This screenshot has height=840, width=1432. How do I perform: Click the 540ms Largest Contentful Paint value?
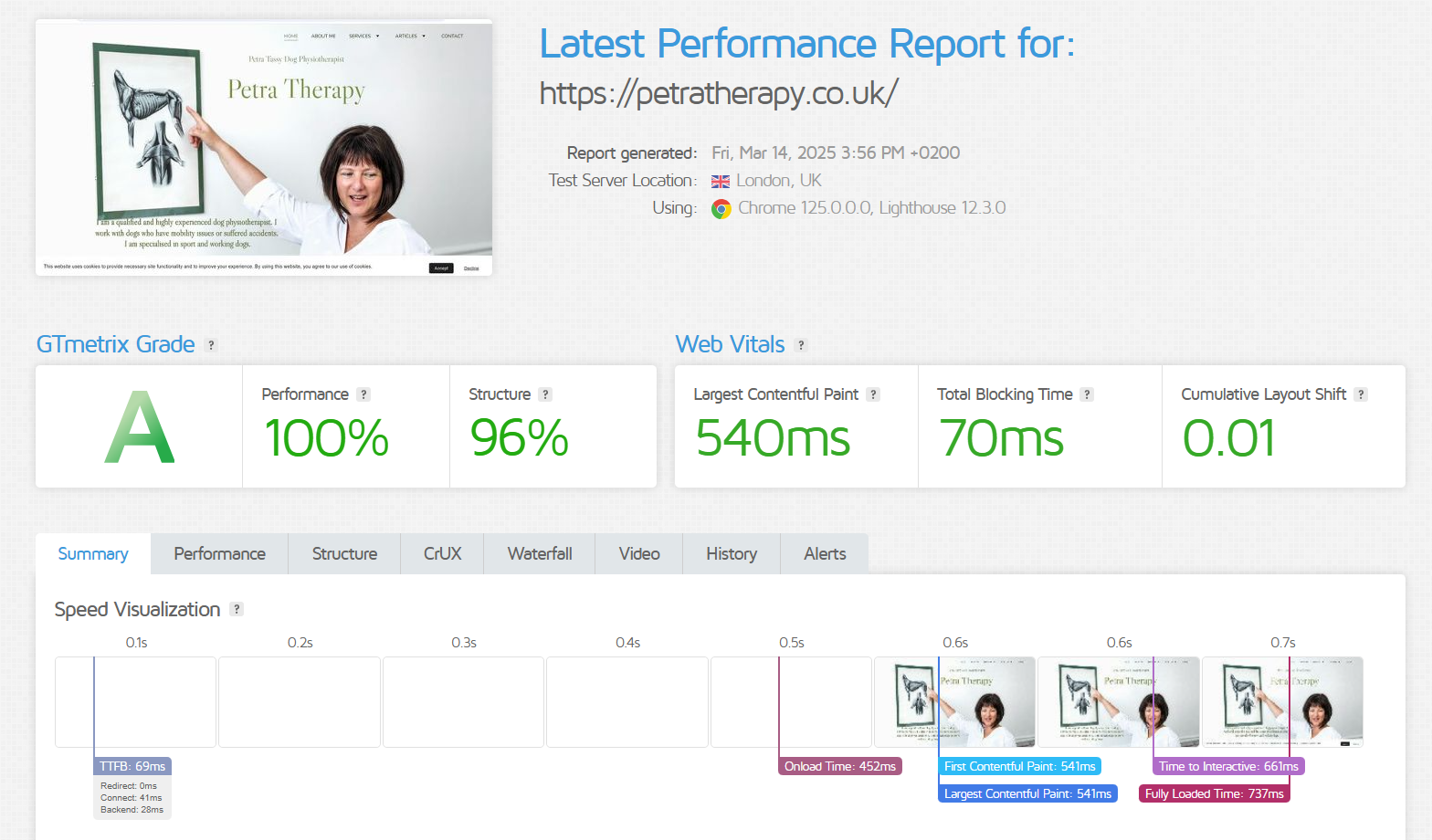pos(773,438)
